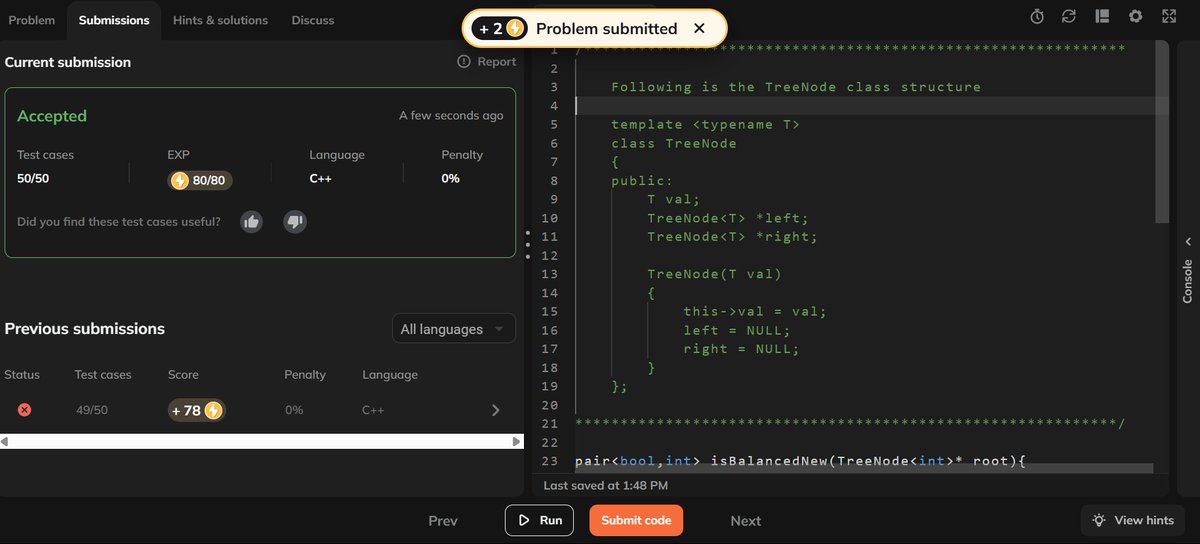Click the Console vertical label
Screen dimensions: 1200x544
pos(1188,281)
